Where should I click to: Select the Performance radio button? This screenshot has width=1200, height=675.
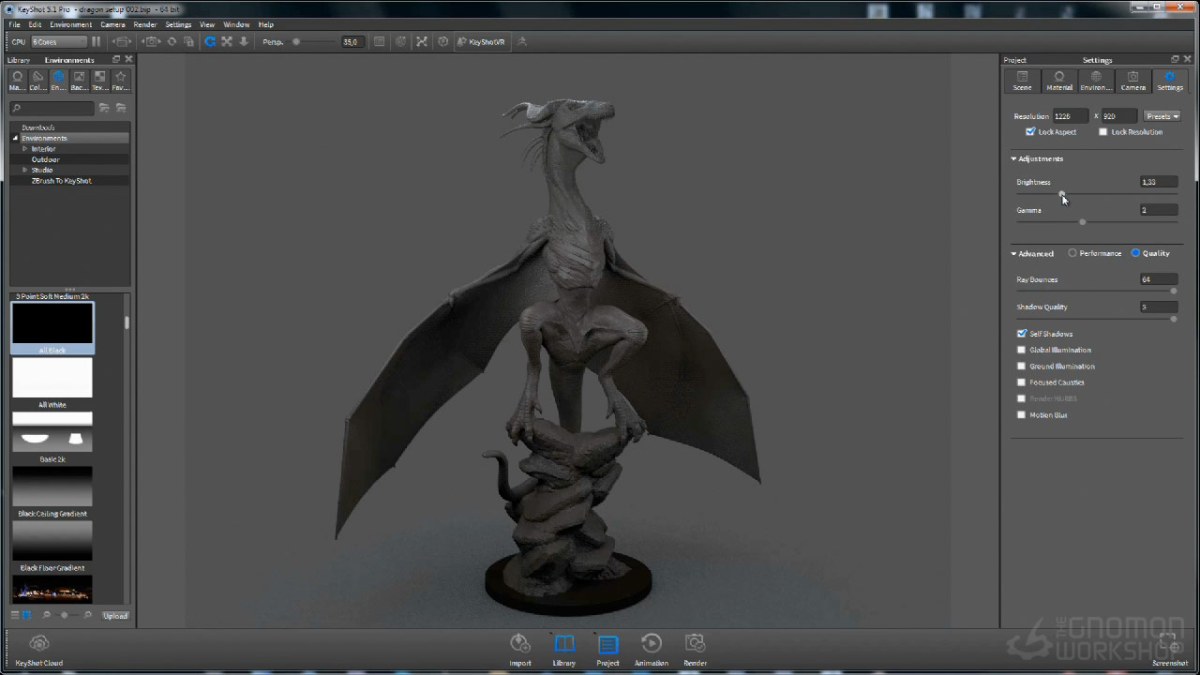(x=1073, y=254)
